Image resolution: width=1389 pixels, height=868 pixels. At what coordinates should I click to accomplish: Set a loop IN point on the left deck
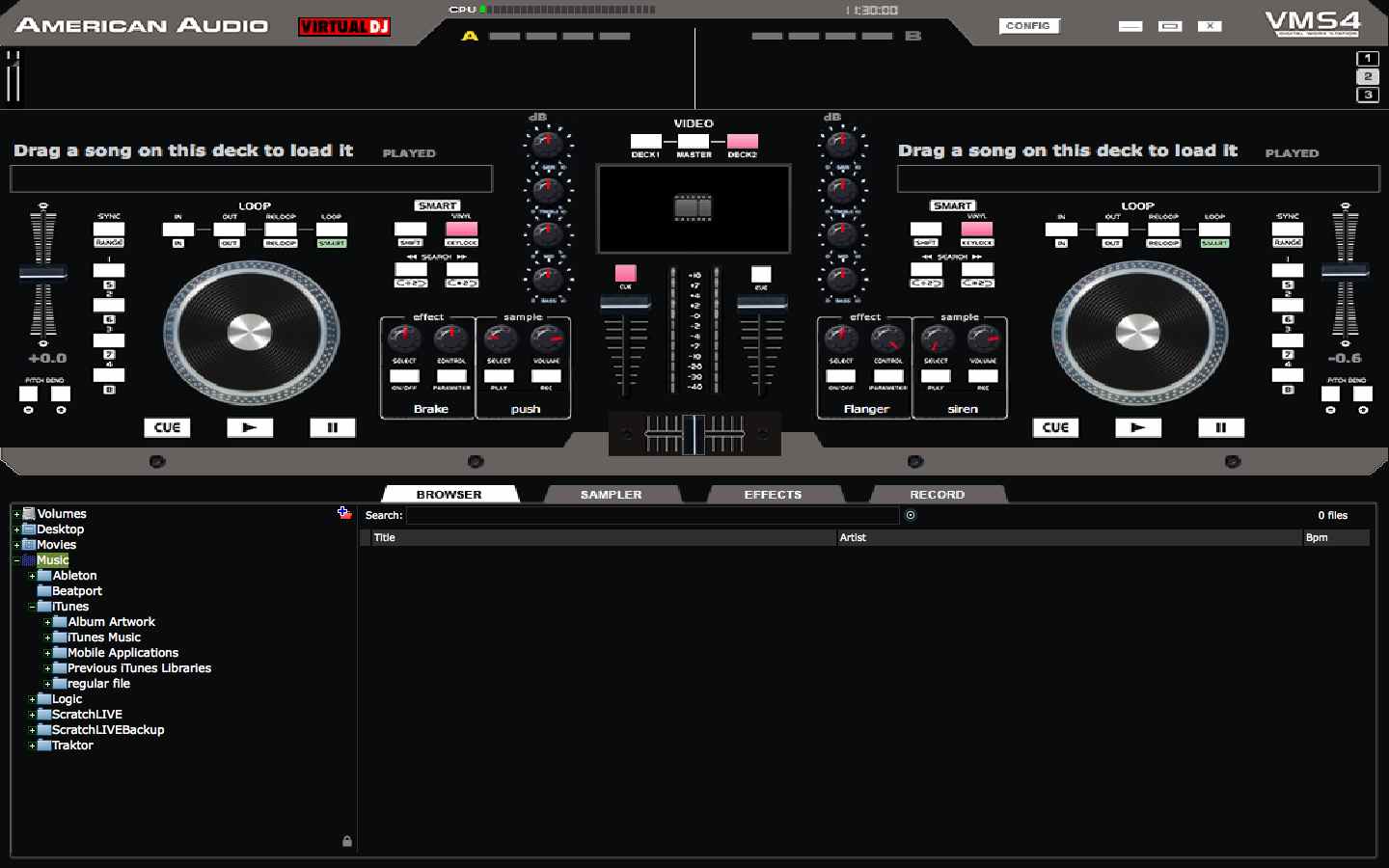tap(177, 231)
